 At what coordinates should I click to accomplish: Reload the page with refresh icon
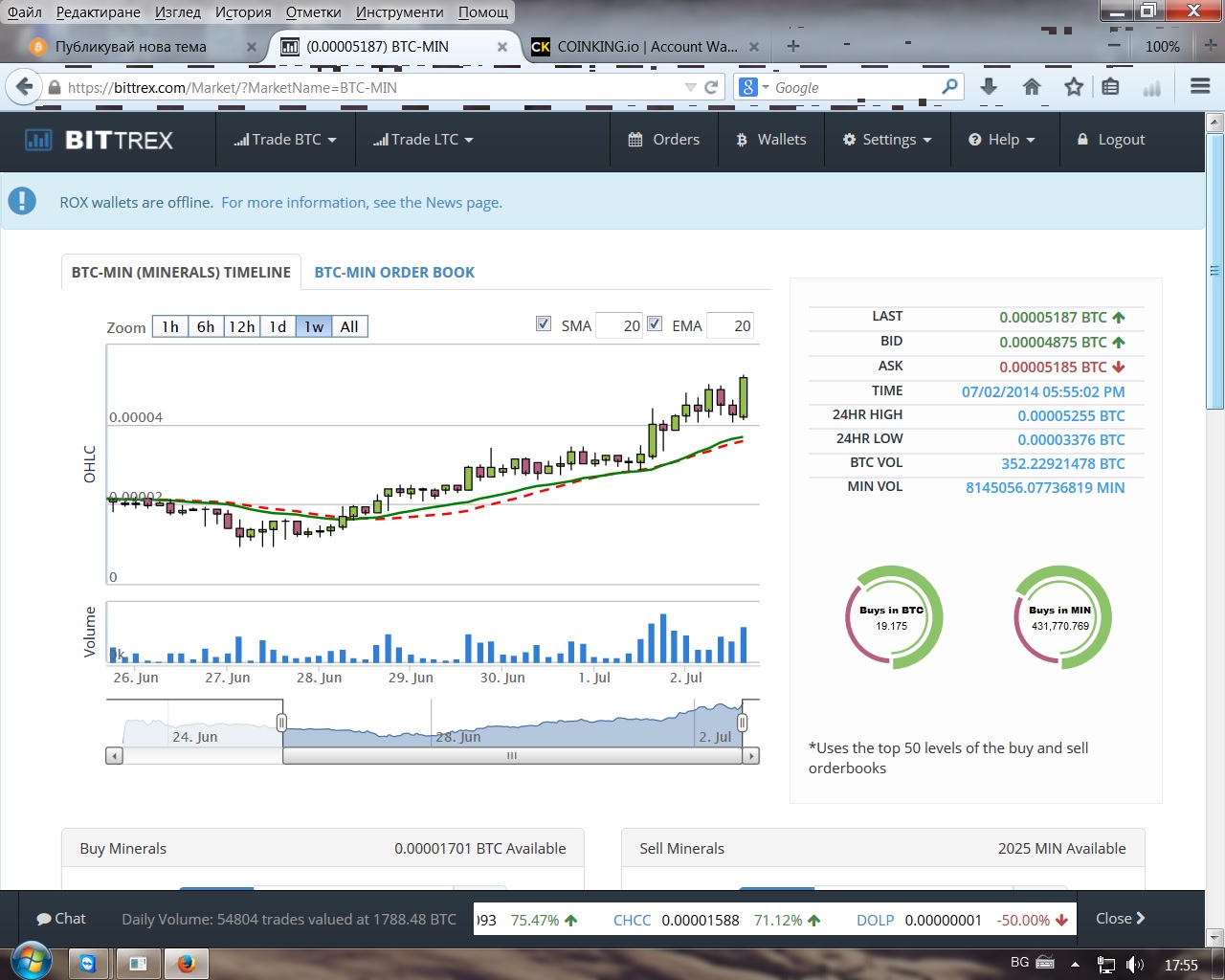tap(711, 87)
